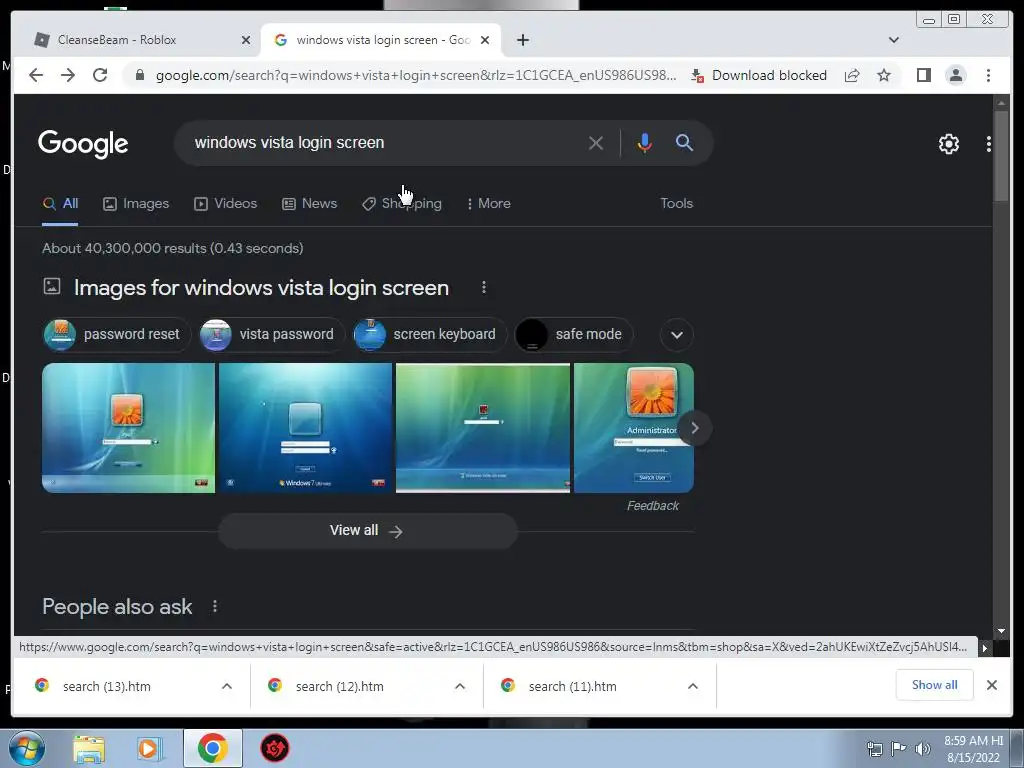Open the Chrome profile avatar
The width and height of the screenshot is (1024, 768).
(955, 75)
